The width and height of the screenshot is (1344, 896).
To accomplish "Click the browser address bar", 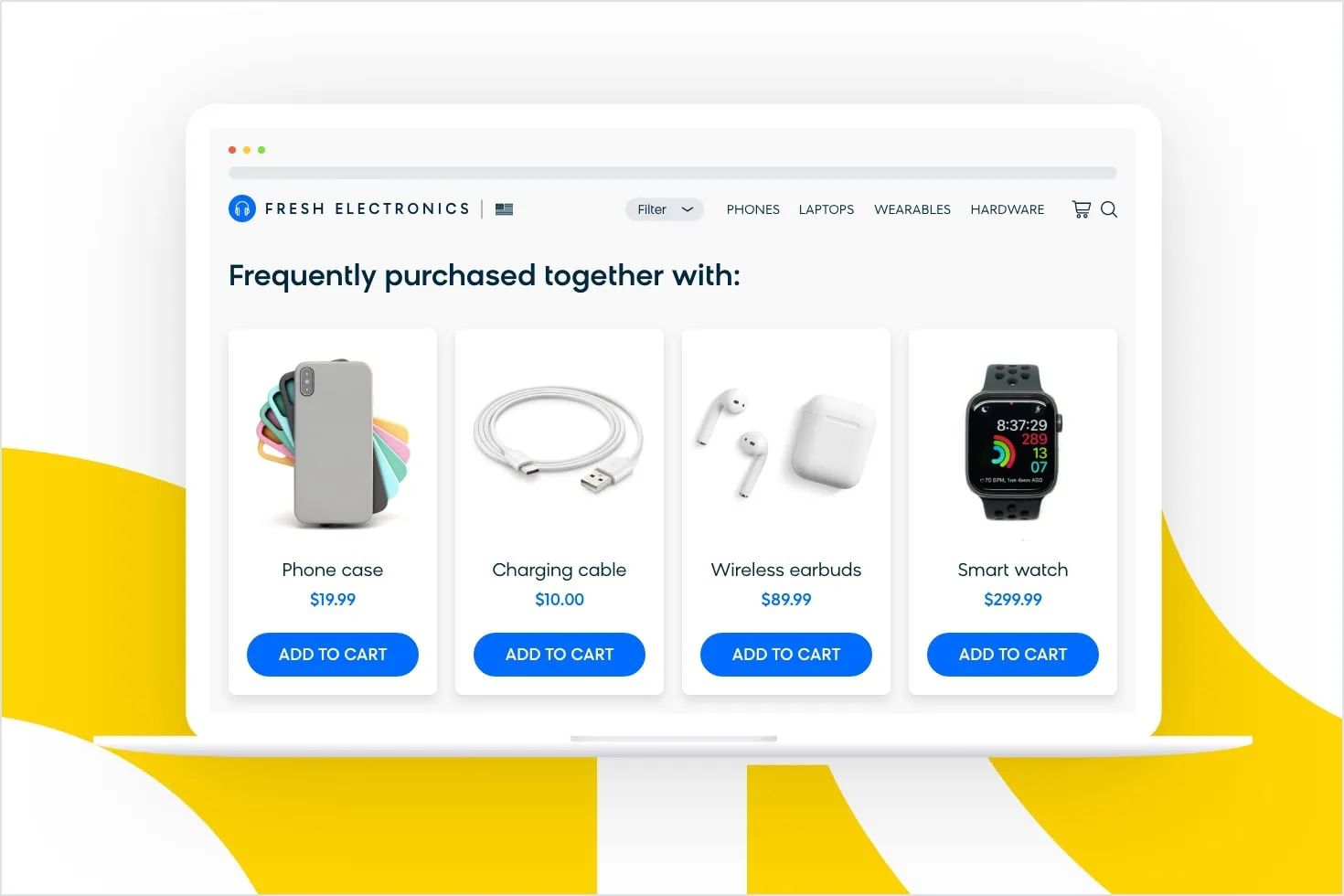I will tap(673, 173).
